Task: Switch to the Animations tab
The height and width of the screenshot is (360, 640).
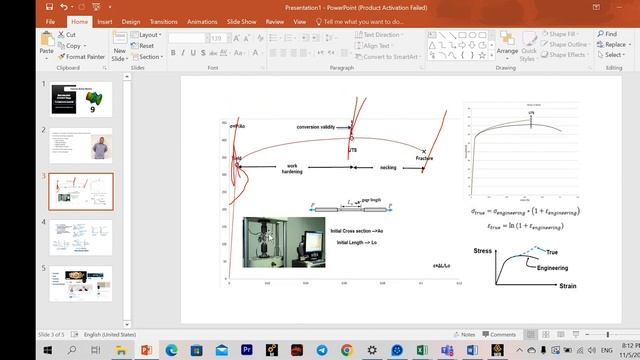Action: click(202, 22)
